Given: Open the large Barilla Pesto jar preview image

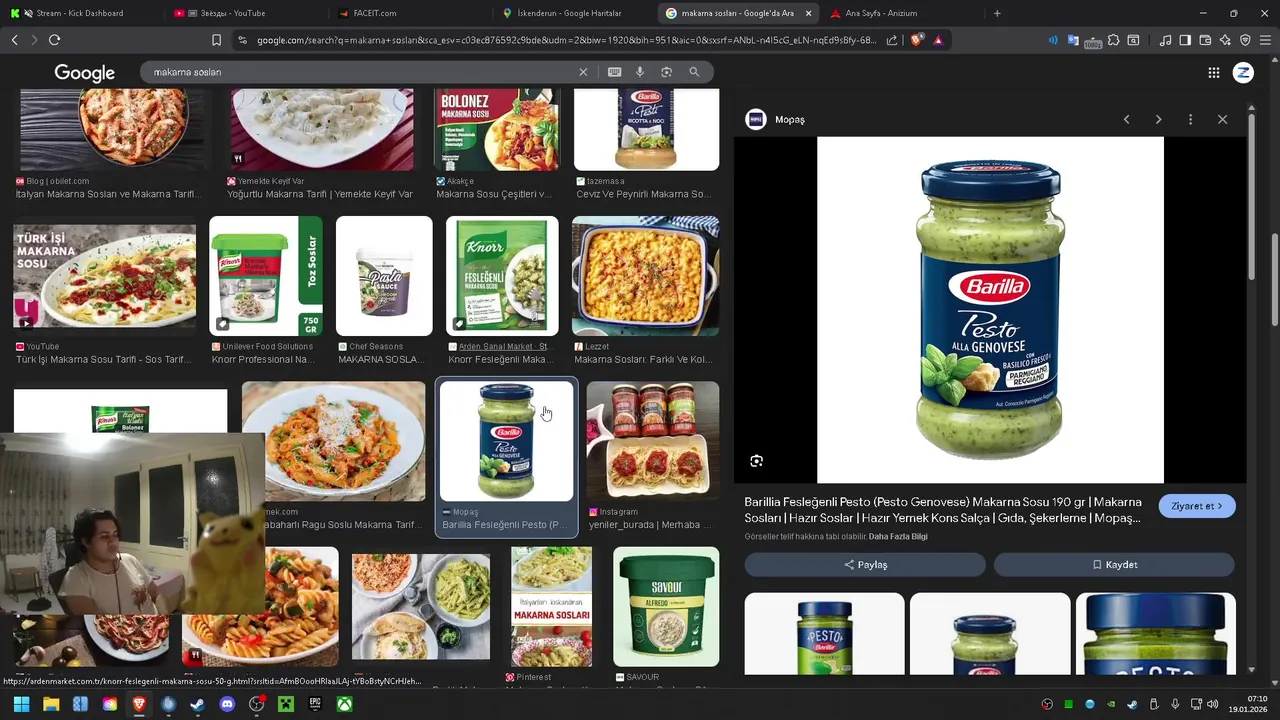Looking at the screenshot, I should click(990, 310).
